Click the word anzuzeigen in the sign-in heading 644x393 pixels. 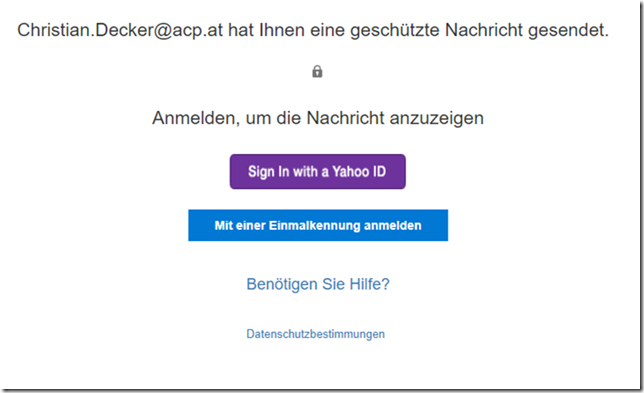(x=437, y=118)
